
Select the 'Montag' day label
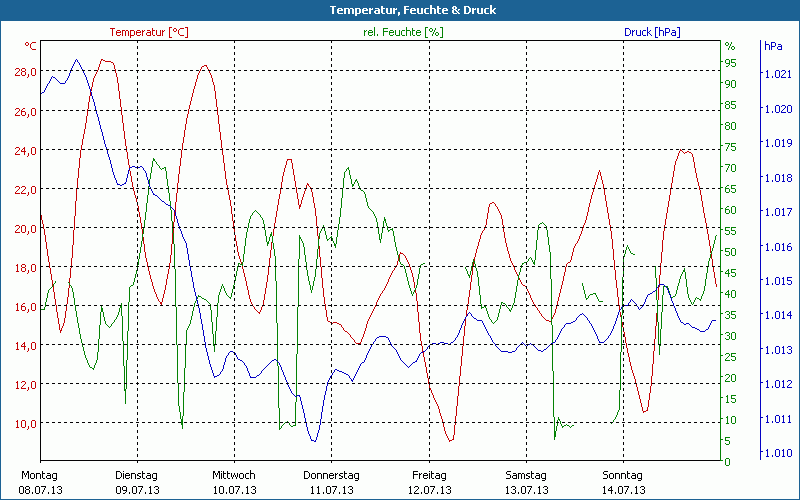(x=39, y=475)
